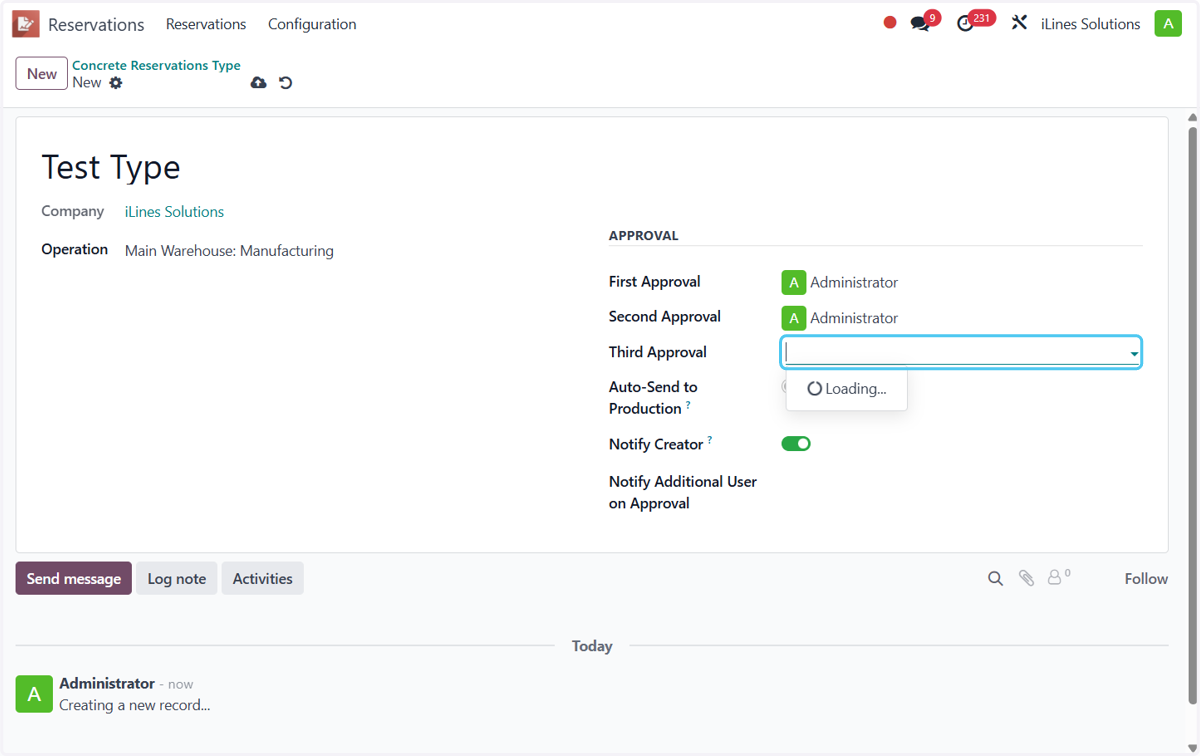1200x756 pixels.
Task: Click the 'Creating a new record...' message
Action: 134,705
